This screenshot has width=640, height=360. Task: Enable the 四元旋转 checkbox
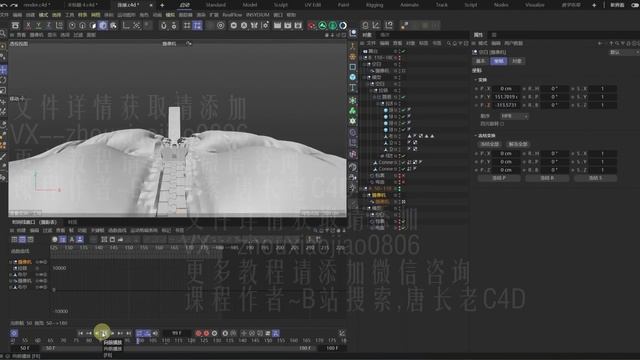pos(502,124)
